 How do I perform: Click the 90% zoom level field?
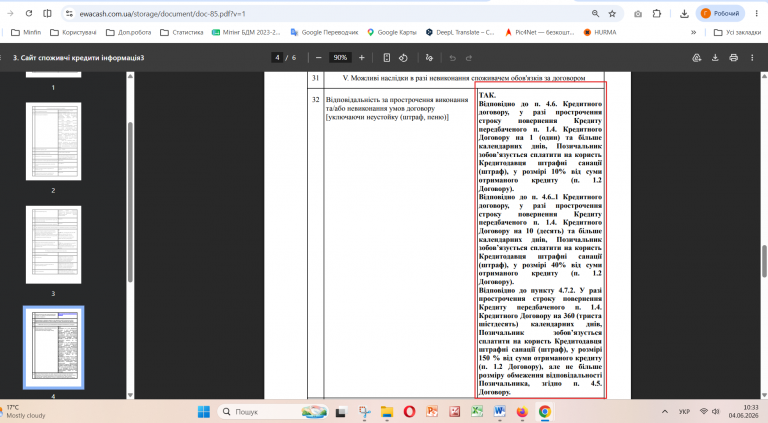point(340,58)
